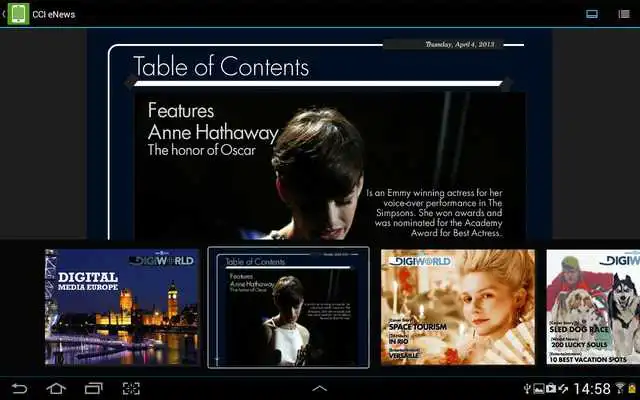Tap the screenshot capture icon in the navigation bar
This screenshot has height=400, width=640.
click(131, 388)
